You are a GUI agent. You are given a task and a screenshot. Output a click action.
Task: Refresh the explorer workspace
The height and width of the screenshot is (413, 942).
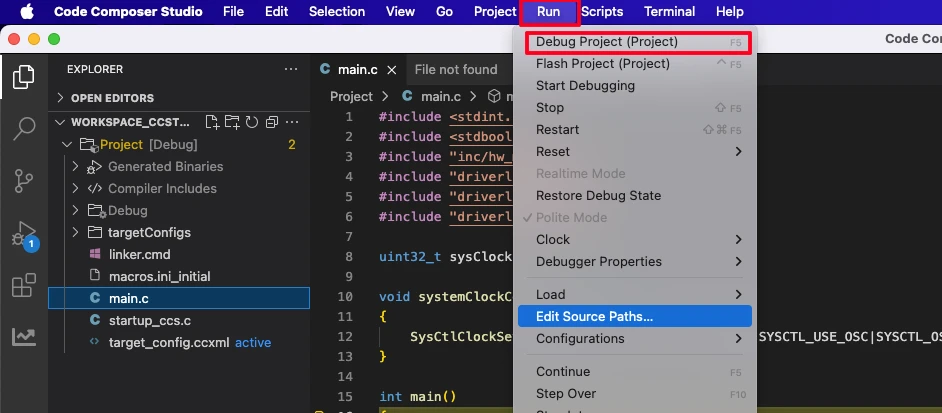click(252, 122)
